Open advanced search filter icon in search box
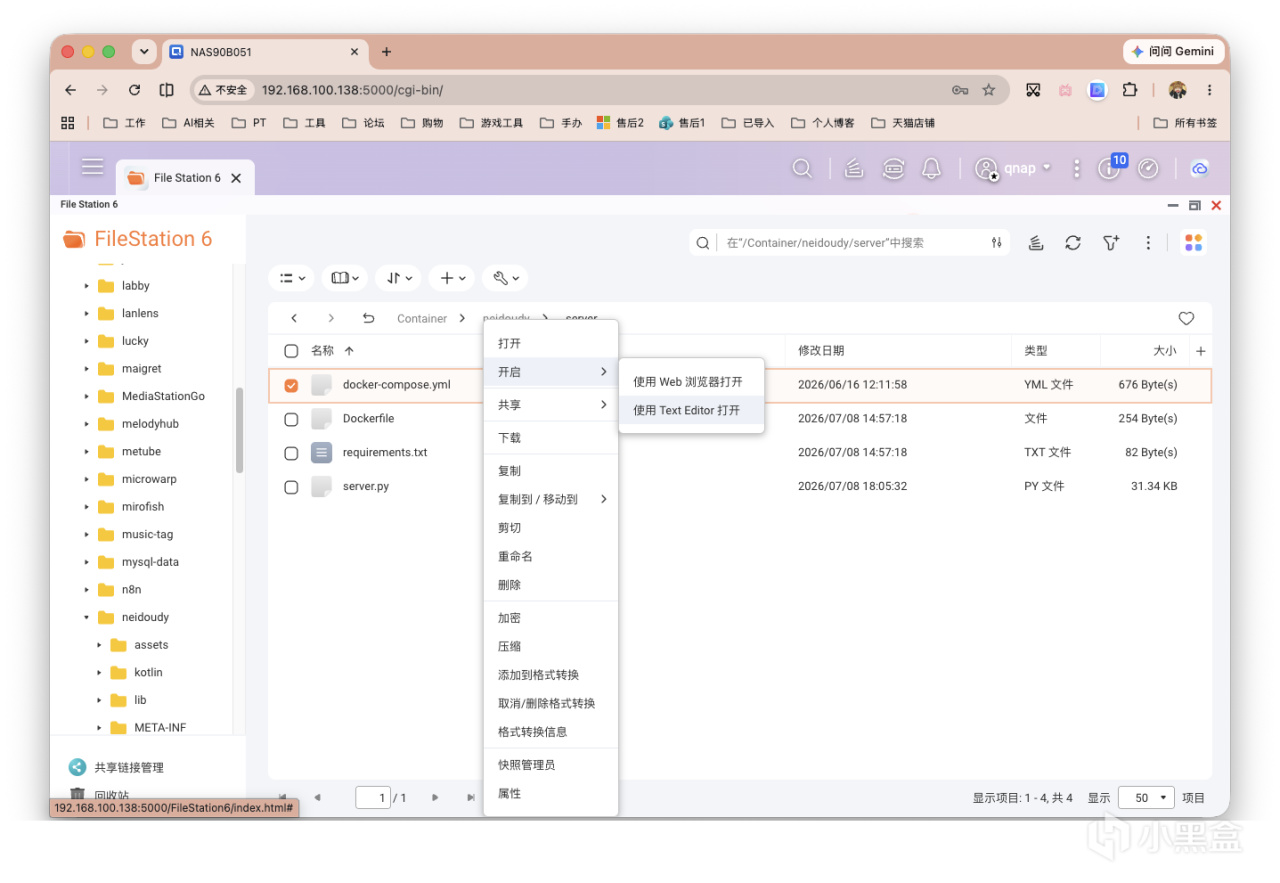 (996, 243)
